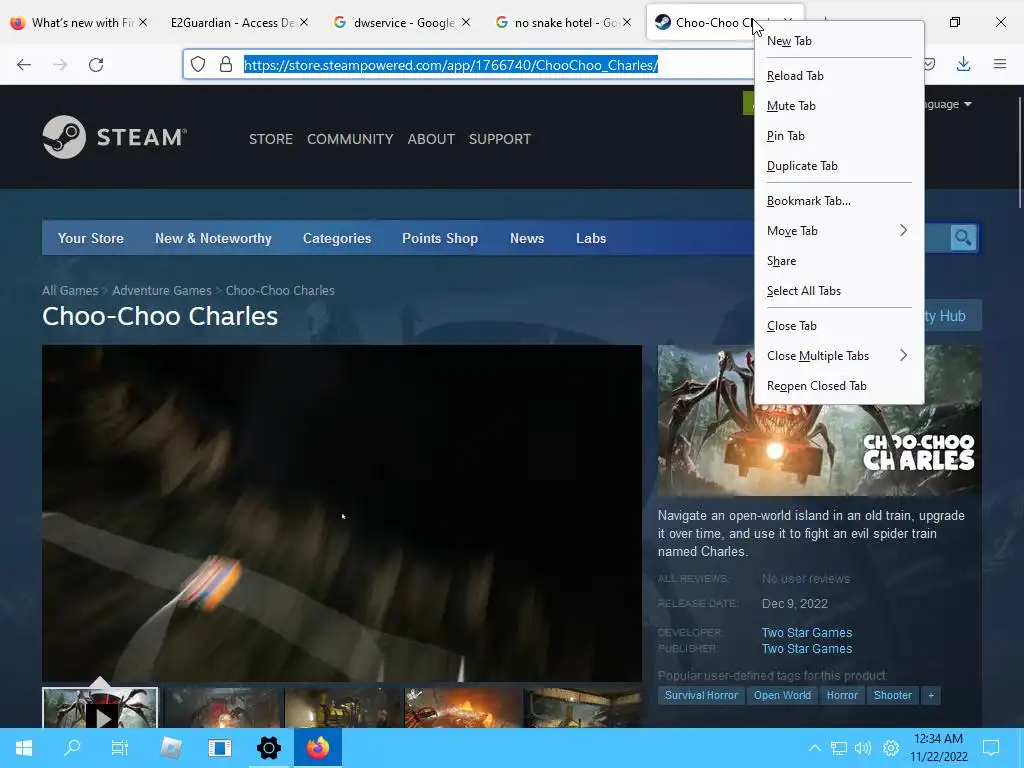Switch to the E2Guardian tab
The width and height of the screenshot is (1024, 768).
click(x=232, y=22)
